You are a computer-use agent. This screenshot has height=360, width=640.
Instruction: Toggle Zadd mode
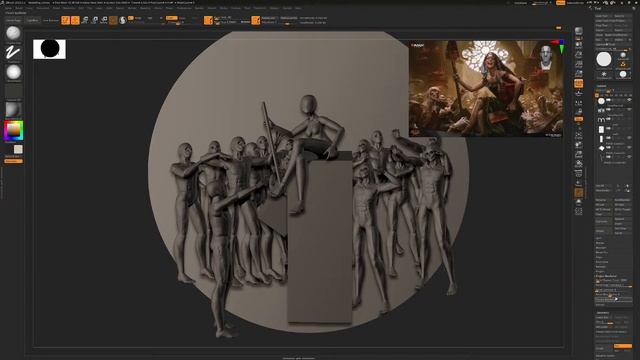click(x=171, y=18)
